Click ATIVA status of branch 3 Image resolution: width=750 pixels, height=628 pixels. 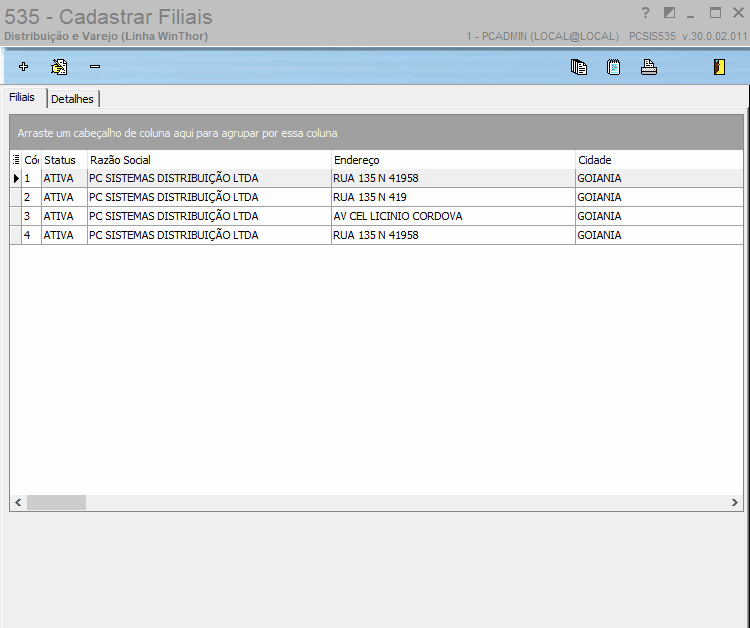pyautogui.click(x=64, y=216)
